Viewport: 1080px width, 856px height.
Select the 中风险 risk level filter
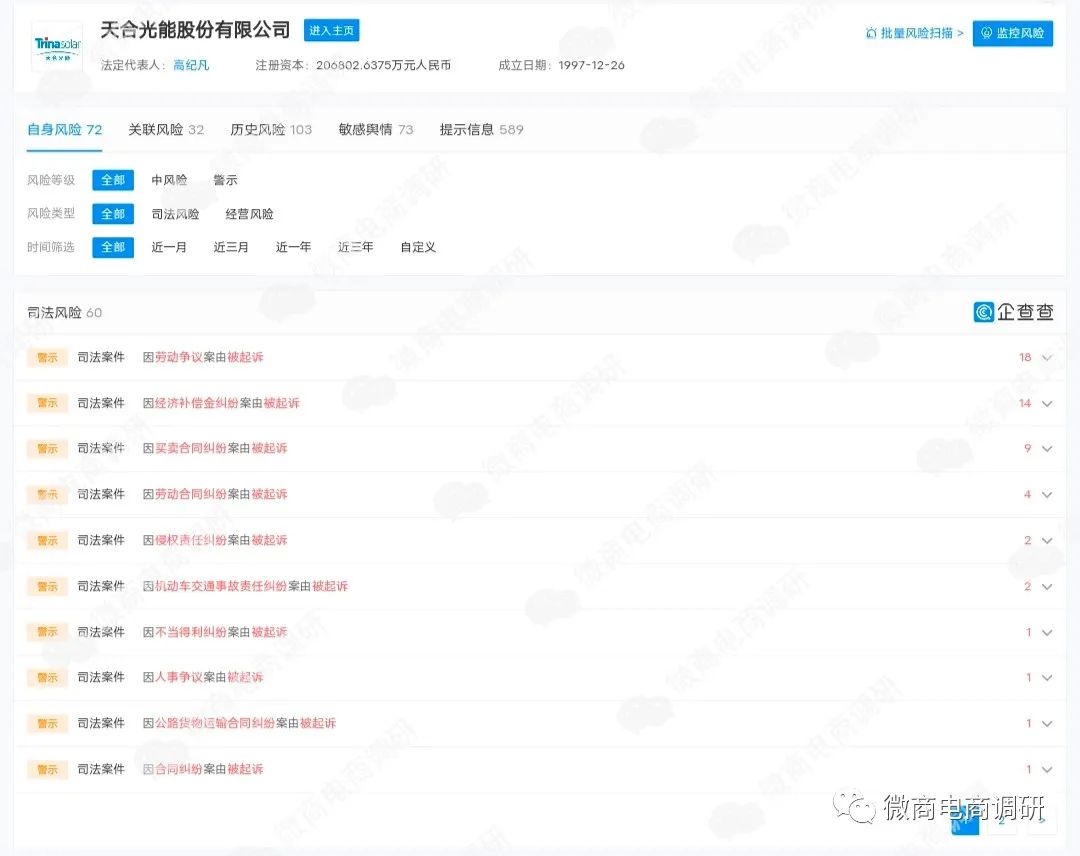(170, 180)
